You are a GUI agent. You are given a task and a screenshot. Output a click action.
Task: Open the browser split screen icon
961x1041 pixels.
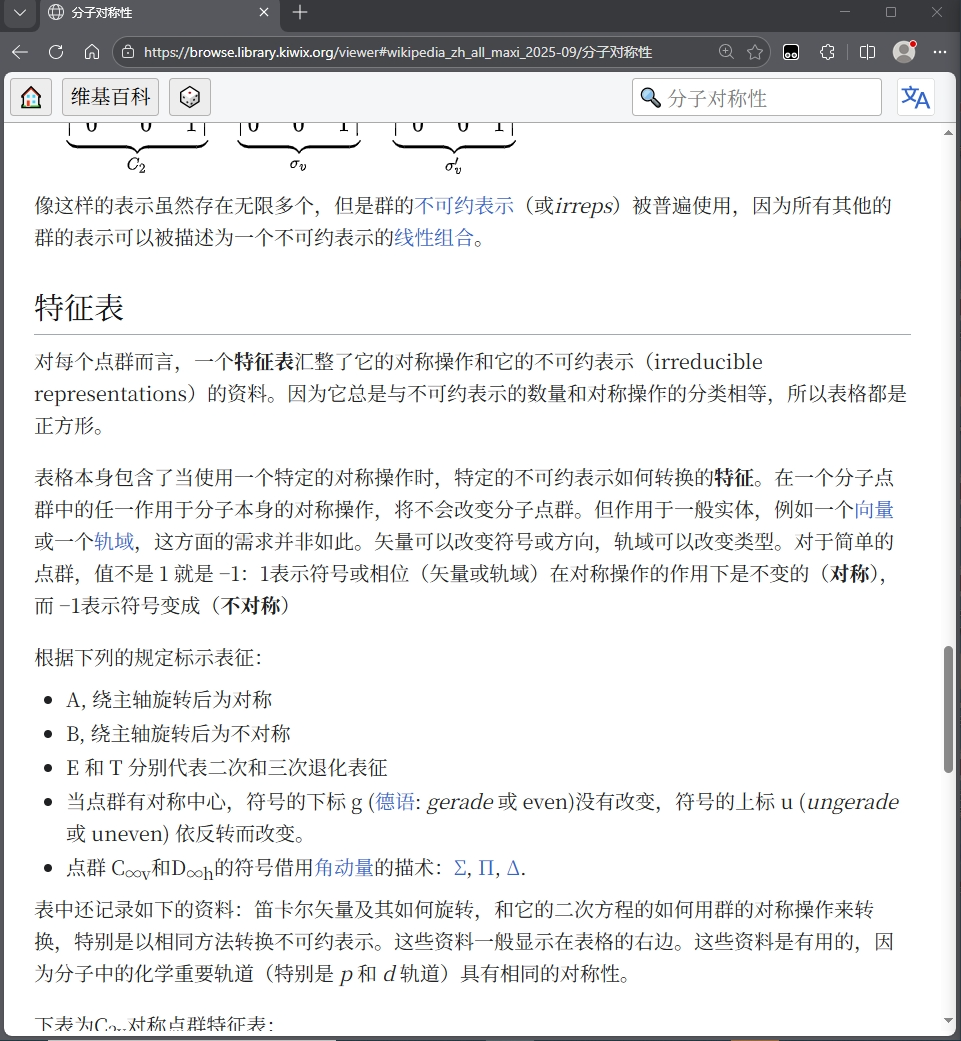coord(867,52)
